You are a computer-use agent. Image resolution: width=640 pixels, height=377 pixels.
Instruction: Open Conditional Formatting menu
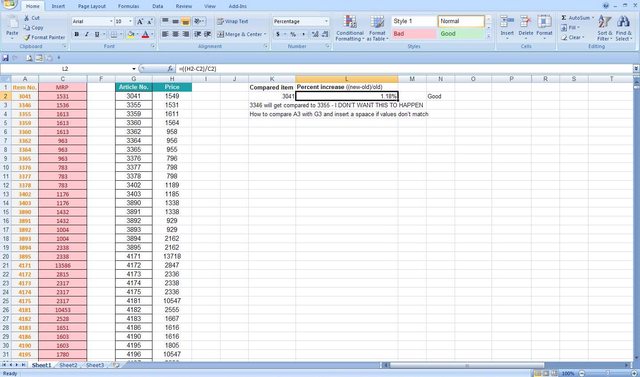[x=349, y=28]
